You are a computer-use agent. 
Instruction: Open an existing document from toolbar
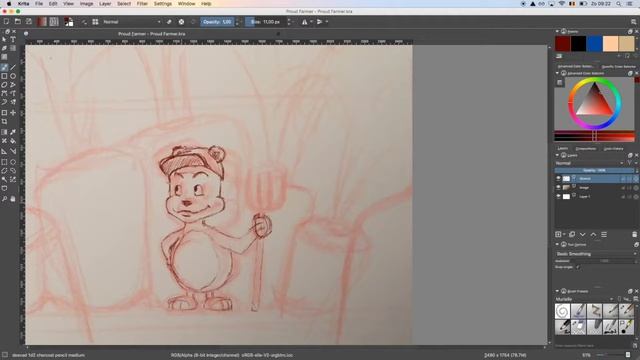click(18, 22)
